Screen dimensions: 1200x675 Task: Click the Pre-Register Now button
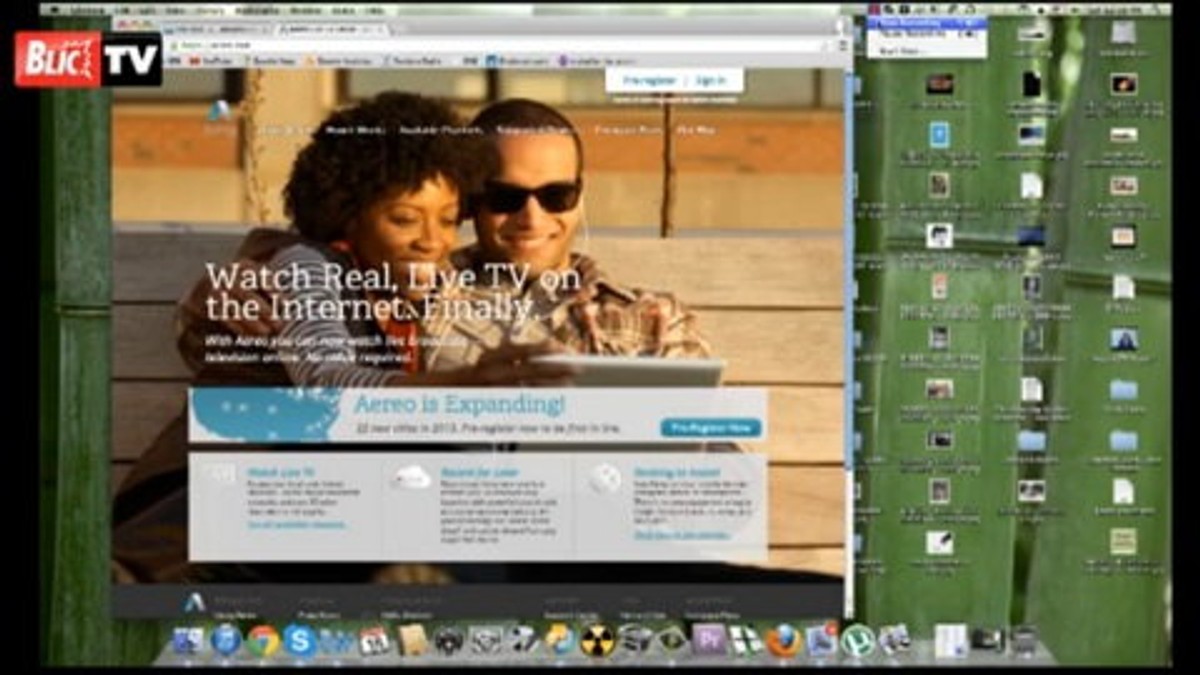(x=711, y=428)
